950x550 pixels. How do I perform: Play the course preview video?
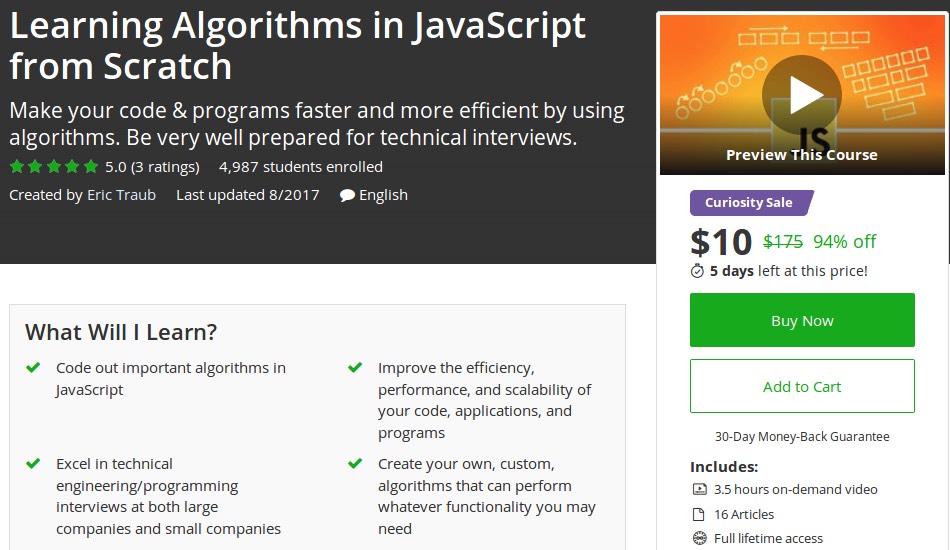click(801, 95)
